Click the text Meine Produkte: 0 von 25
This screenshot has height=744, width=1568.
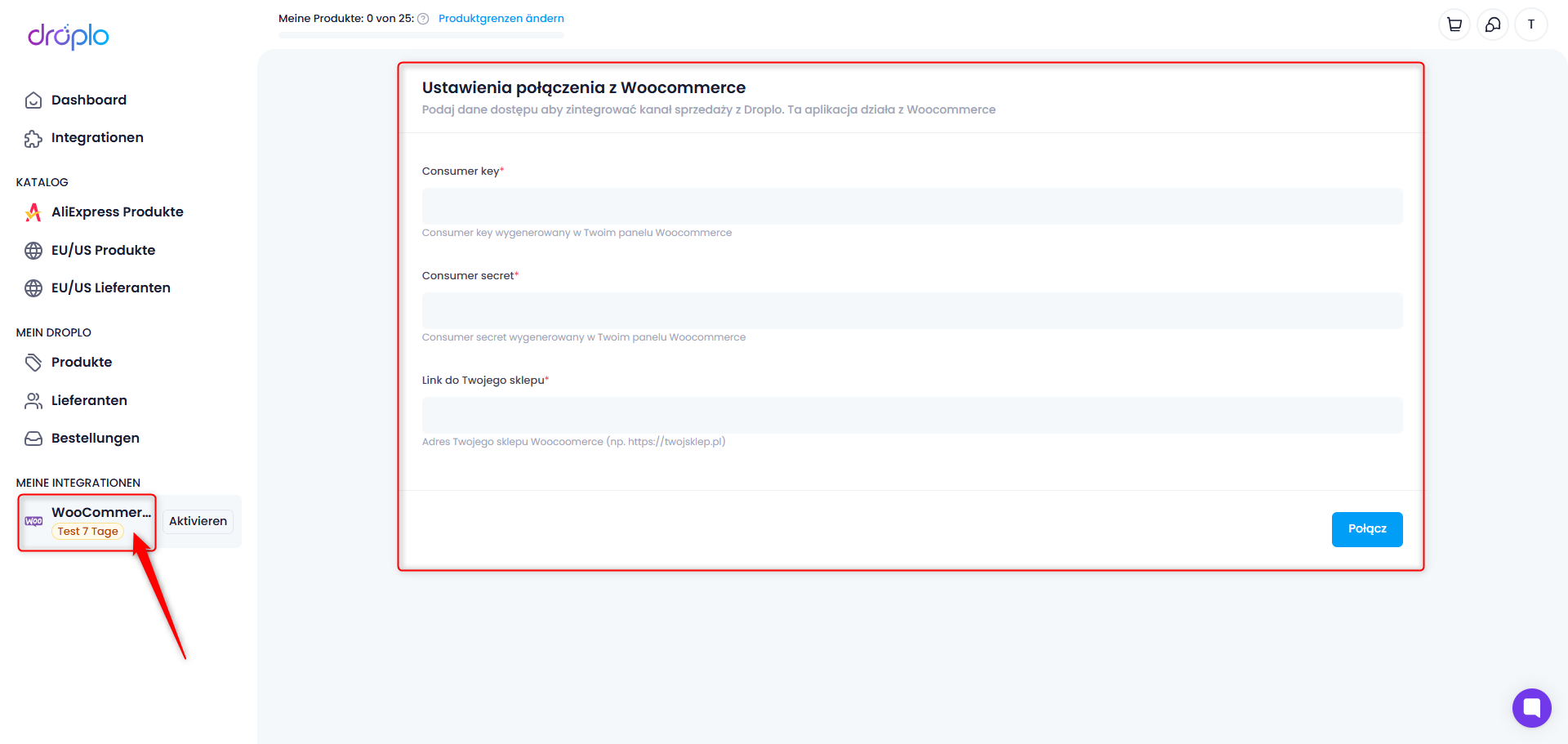pos(346,19)
